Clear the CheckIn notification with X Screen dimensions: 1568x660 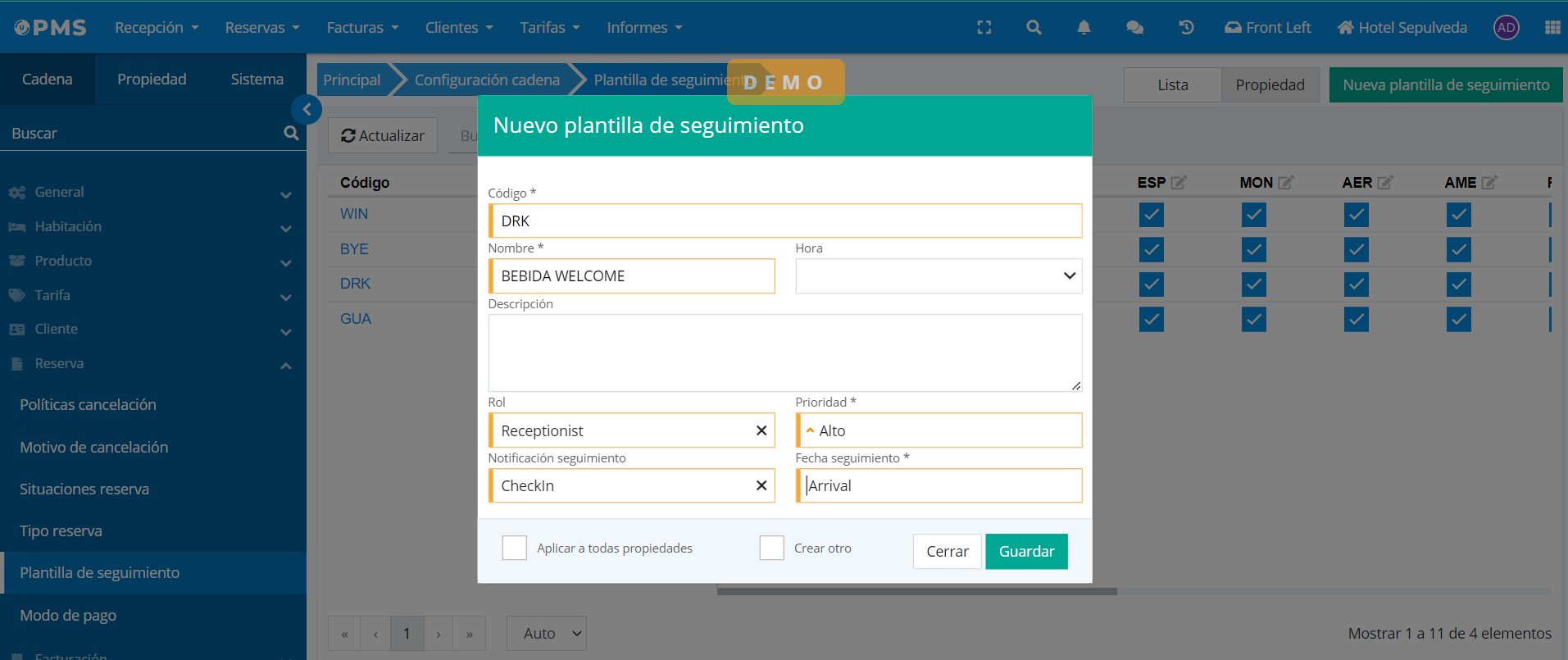761,485
